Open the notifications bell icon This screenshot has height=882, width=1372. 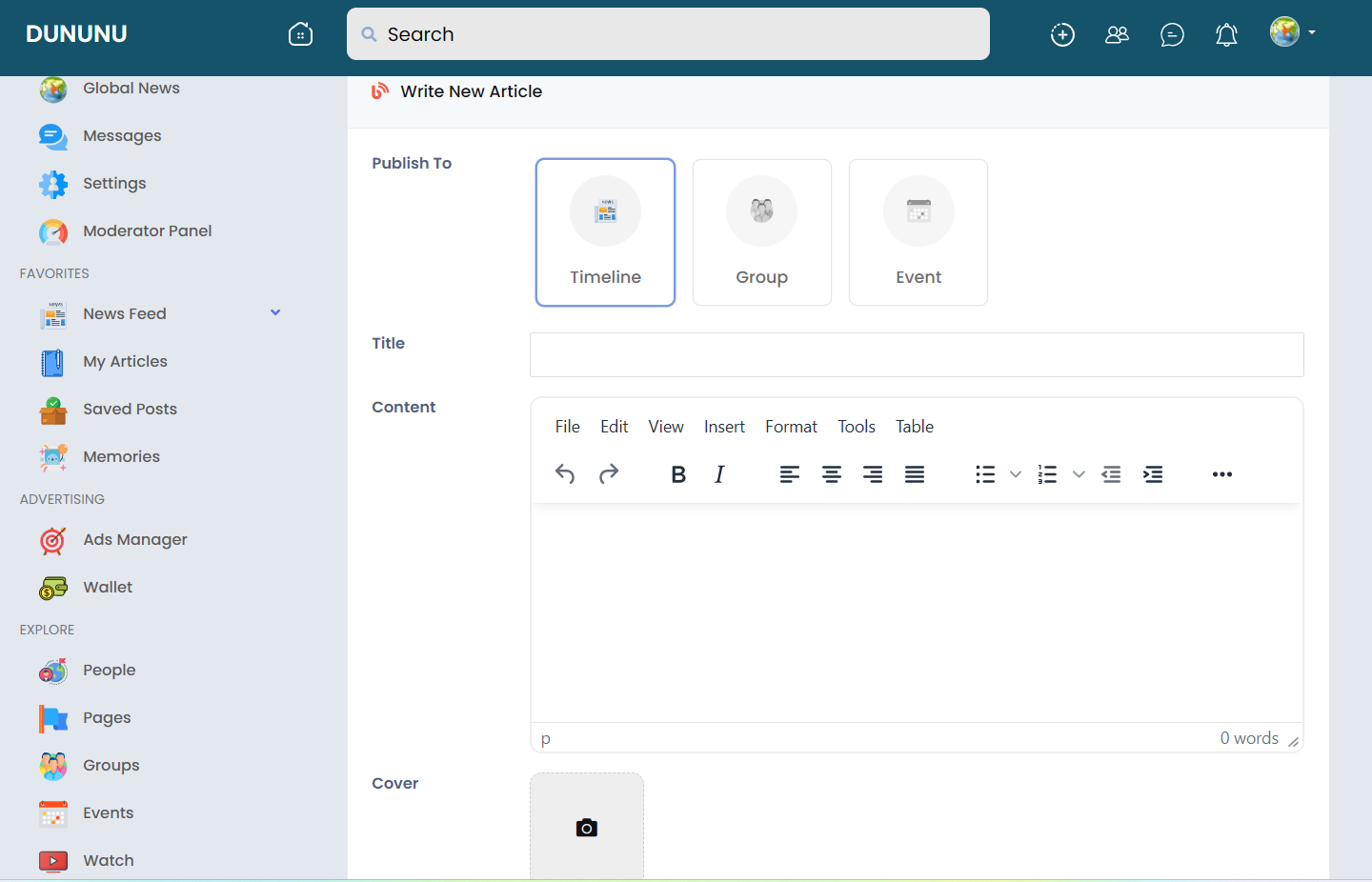coord(1226,34)
